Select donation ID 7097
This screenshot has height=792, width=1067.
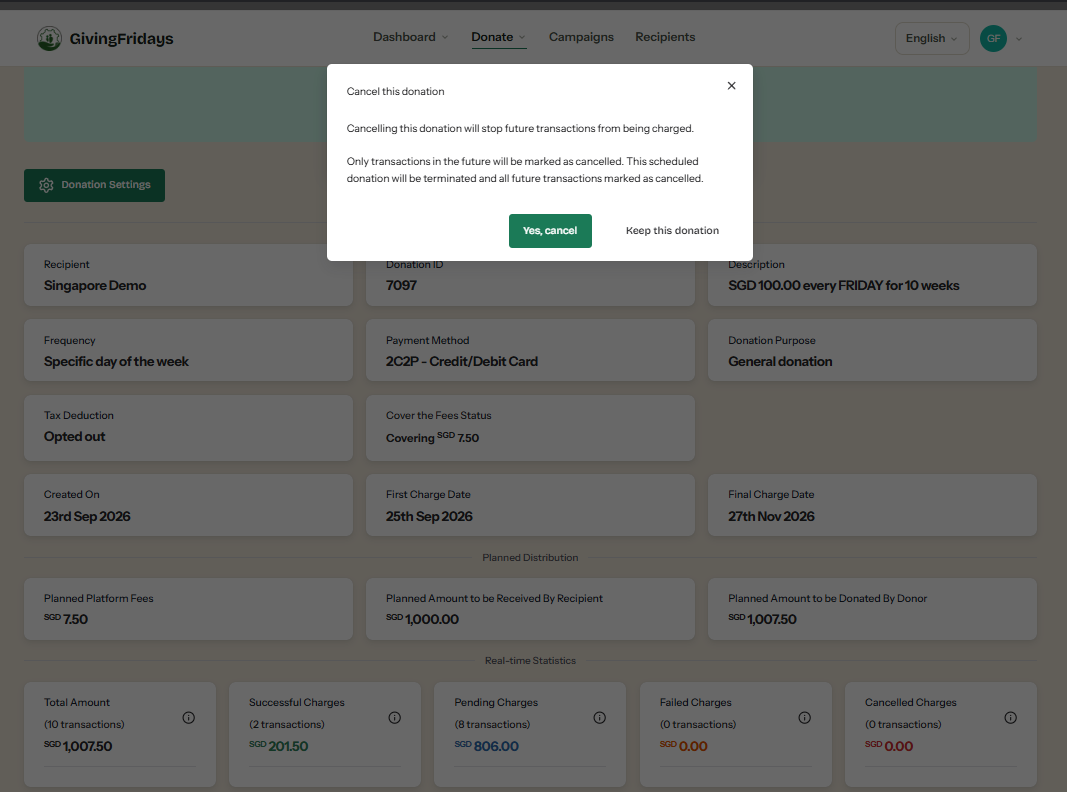click(401, 286)
